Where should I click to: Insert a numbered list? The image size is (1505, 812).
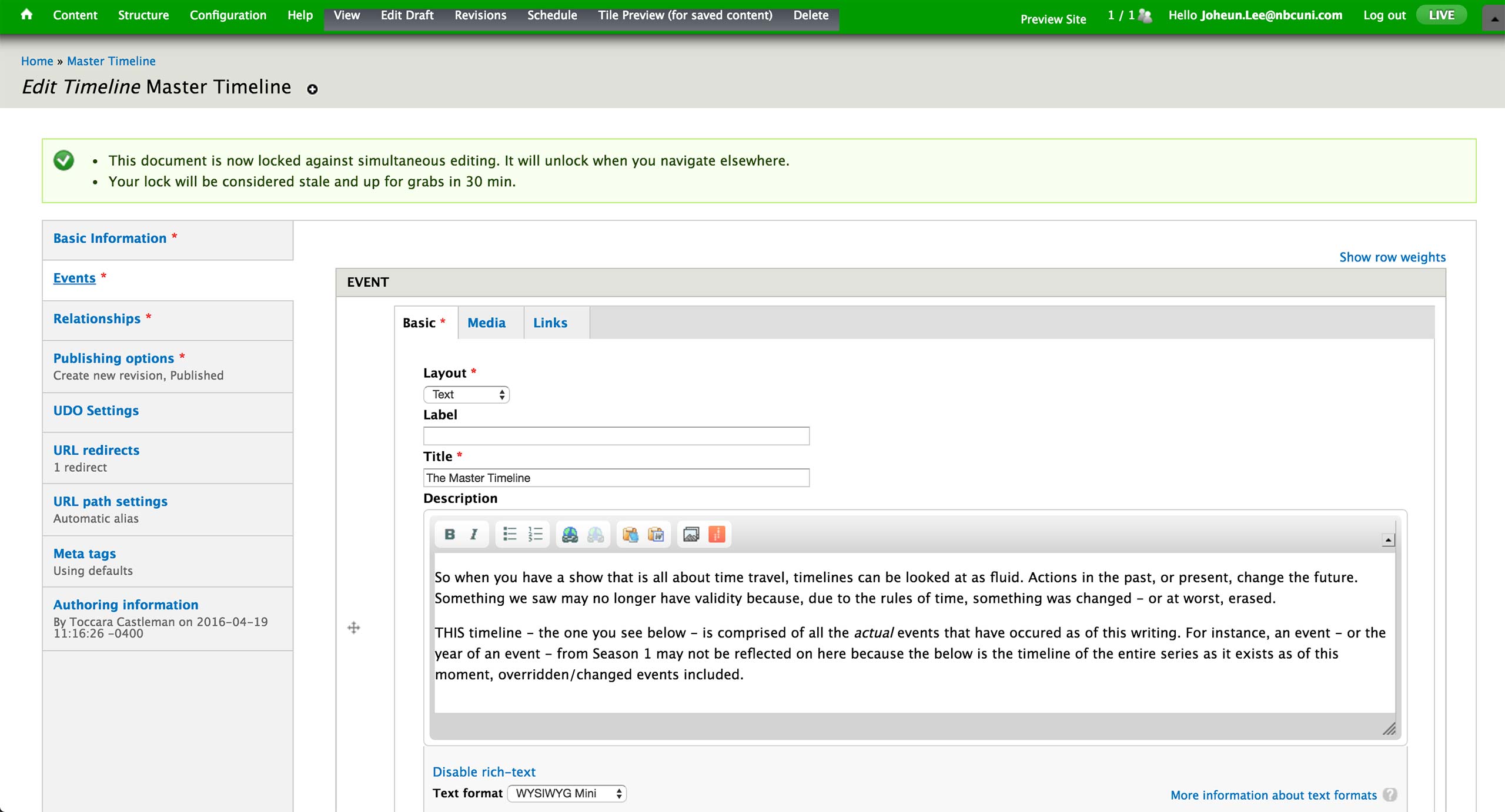click(536, 534)
